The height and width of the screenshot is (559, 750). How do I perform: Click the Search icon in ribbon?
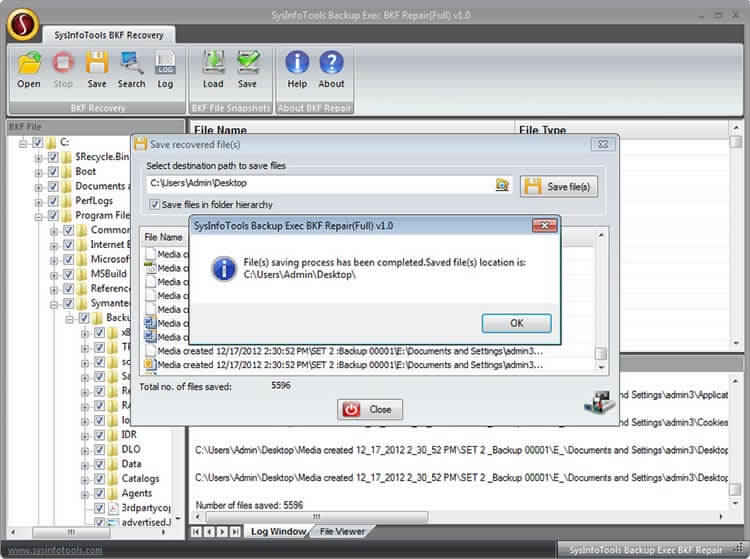tap(131, 64)
